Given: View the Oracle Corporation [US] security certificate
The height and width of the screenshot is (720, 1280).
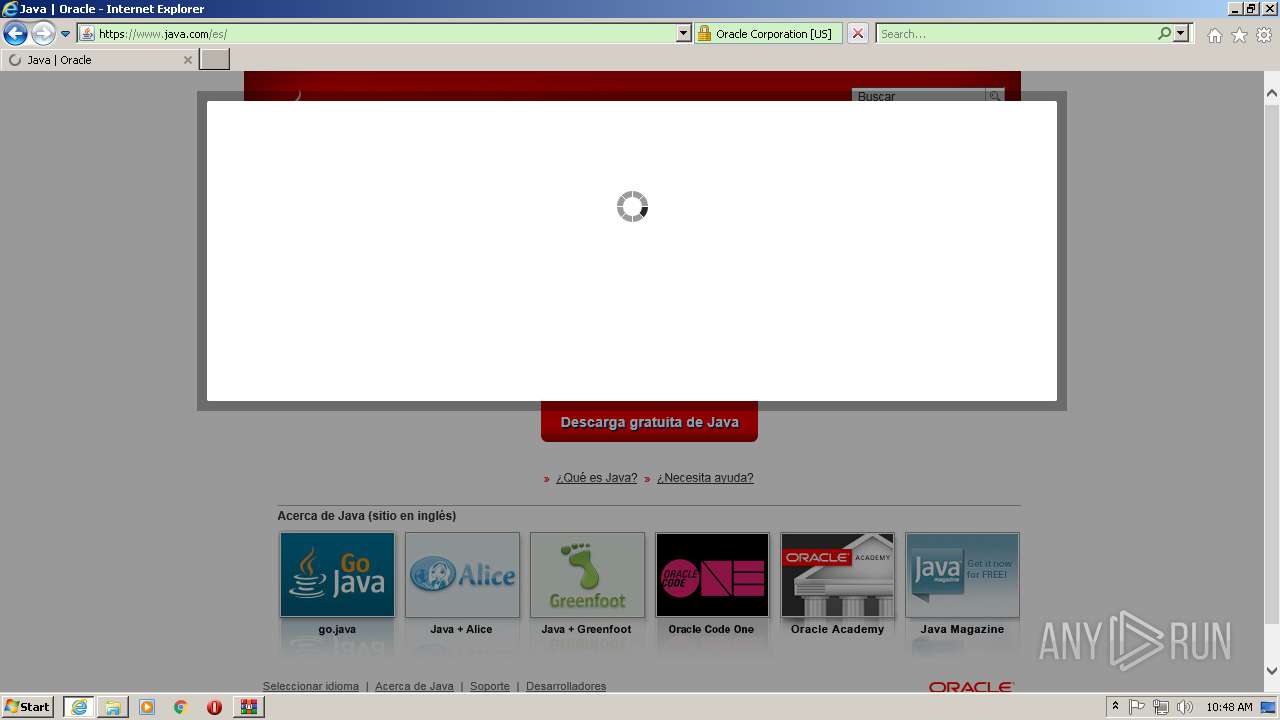Looking at the screenshot, I should pyautogui.click(x=767, y=33).
